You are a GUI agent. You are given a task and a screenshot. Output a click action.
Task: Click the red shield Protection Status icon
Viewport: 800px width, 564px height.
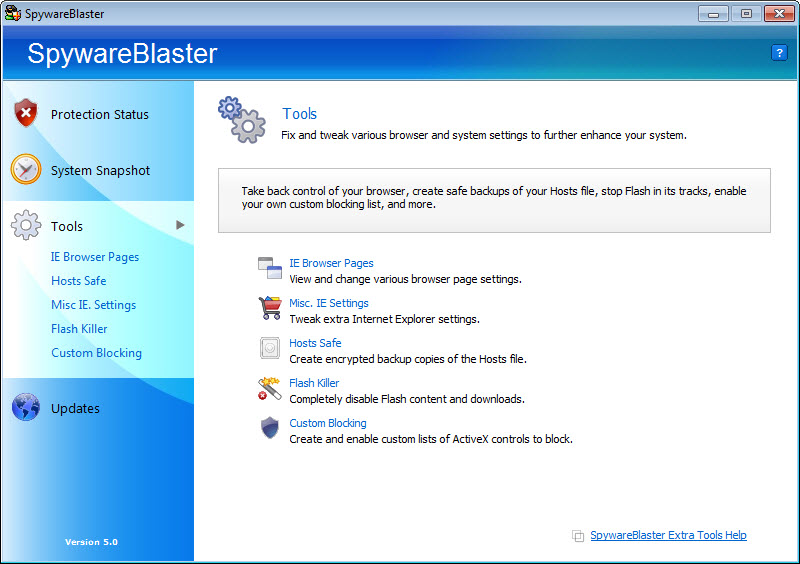coord(26,113)
